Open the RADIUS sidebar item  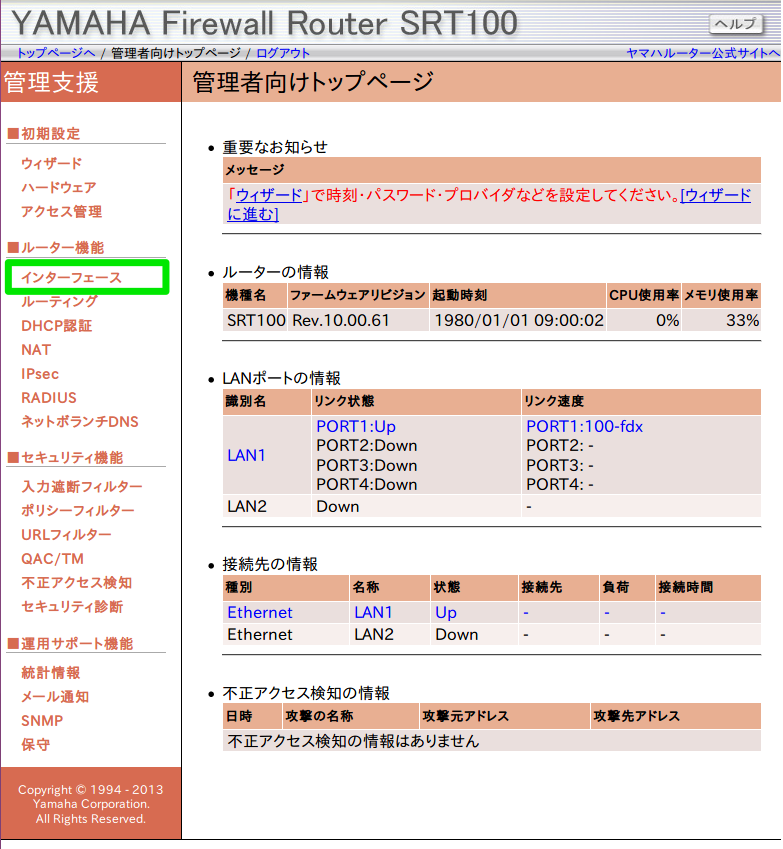tap(49, 397)
